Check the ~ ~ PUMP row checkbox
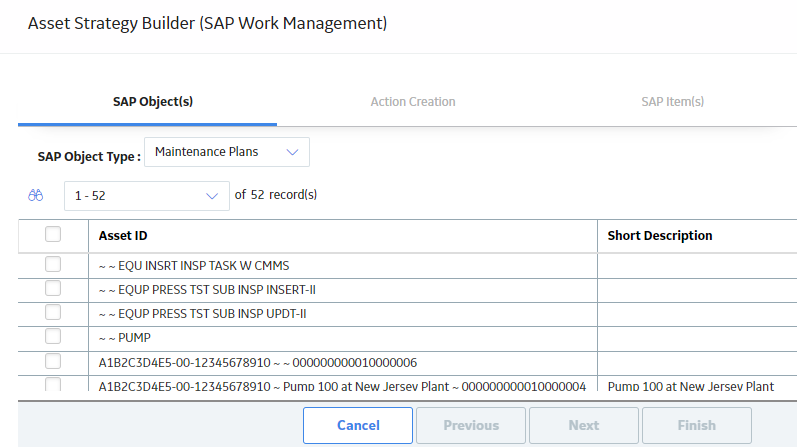 click(53, 336)
